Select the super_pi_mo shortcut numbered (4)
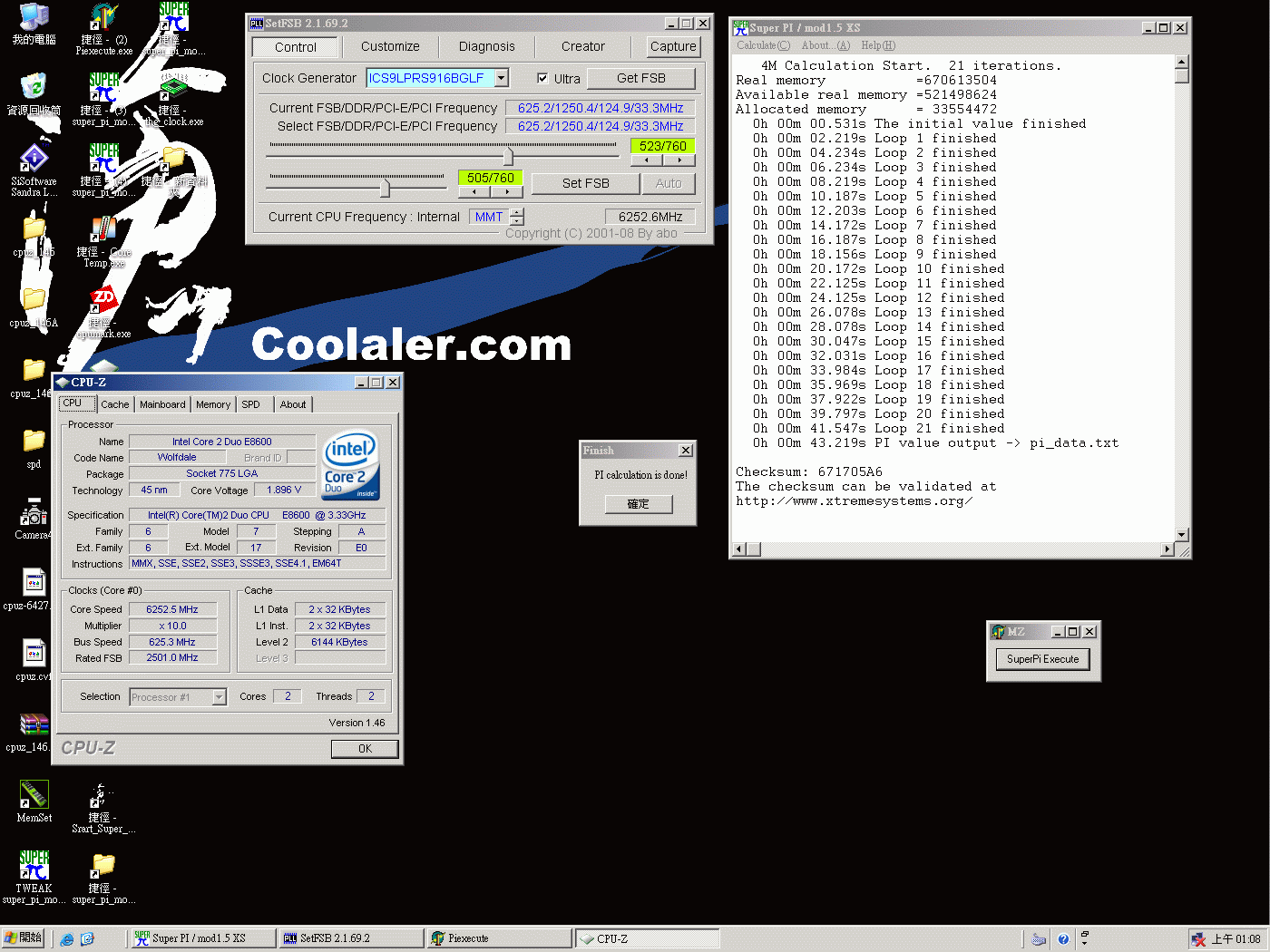The image size is (1270, 952). click(103, 170)
